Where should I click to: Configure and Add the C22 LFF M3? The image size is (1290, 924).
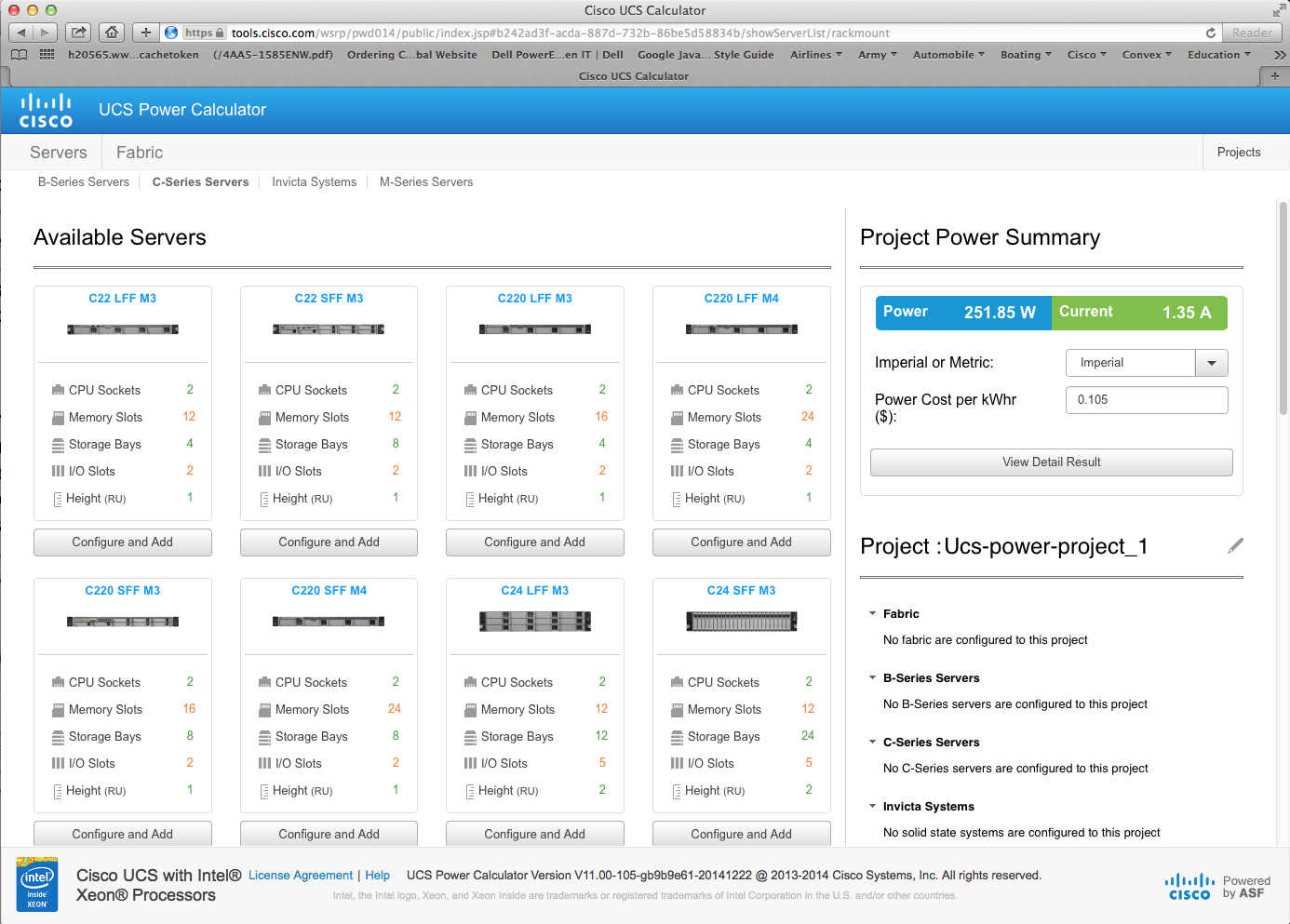point(123,542)
